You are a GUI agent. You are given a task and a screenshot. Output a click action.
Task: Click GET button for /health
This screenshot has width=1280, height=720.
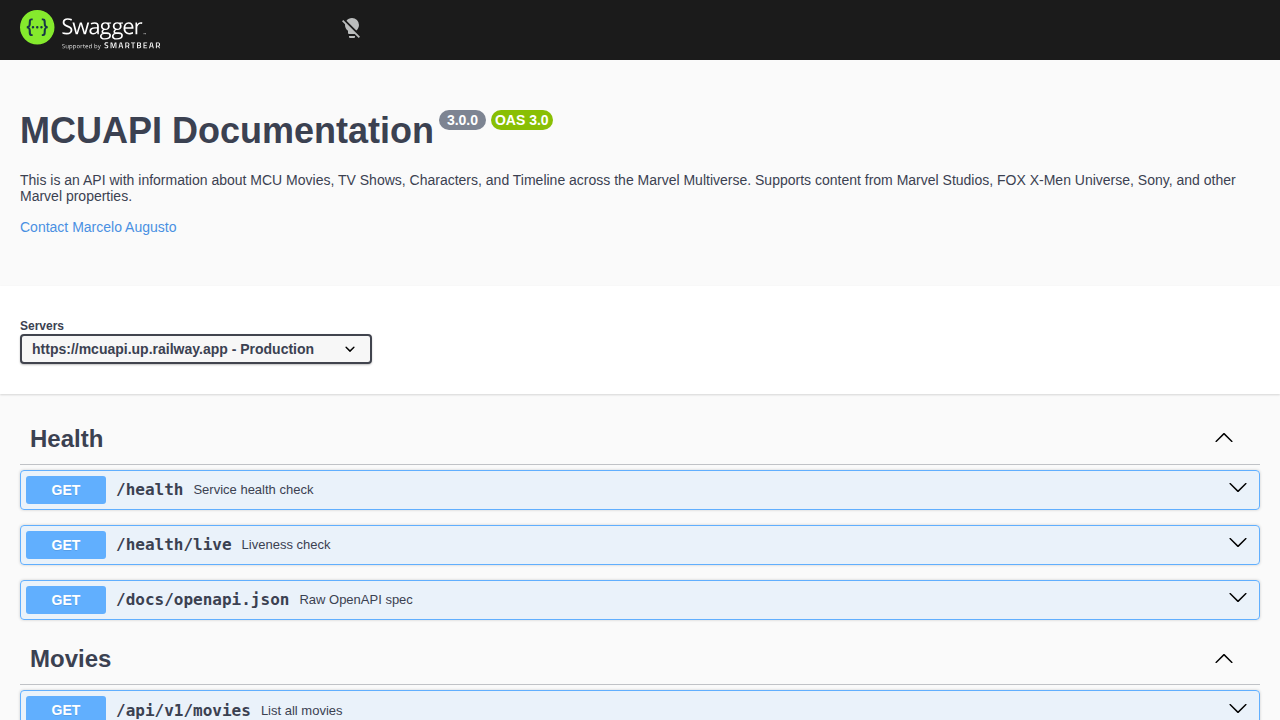[x=66, y=490]
